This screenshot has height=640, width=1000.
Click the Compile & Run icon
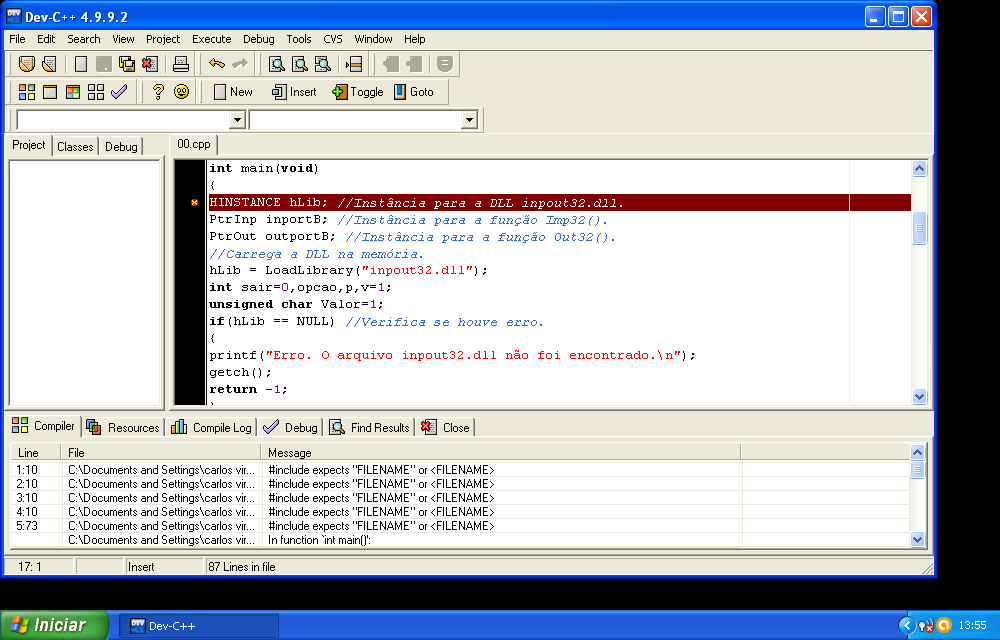point(73,92)
